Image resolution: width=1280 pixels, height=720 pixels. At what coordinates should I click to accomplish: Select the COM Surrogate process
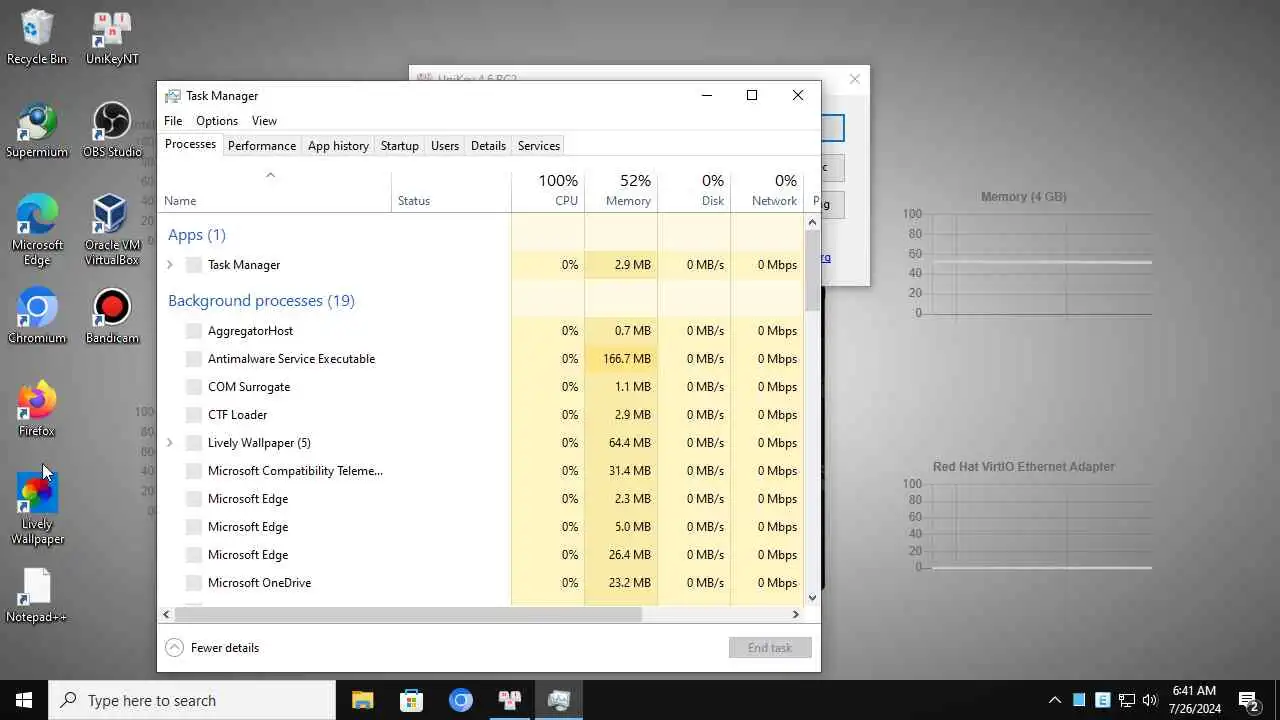coord(481,387)
